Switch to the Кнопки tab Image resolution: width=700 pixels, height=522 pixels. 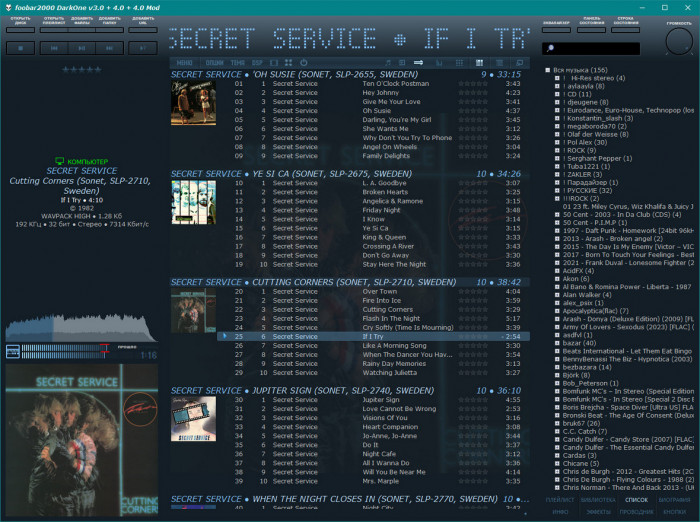coord(675,512)
